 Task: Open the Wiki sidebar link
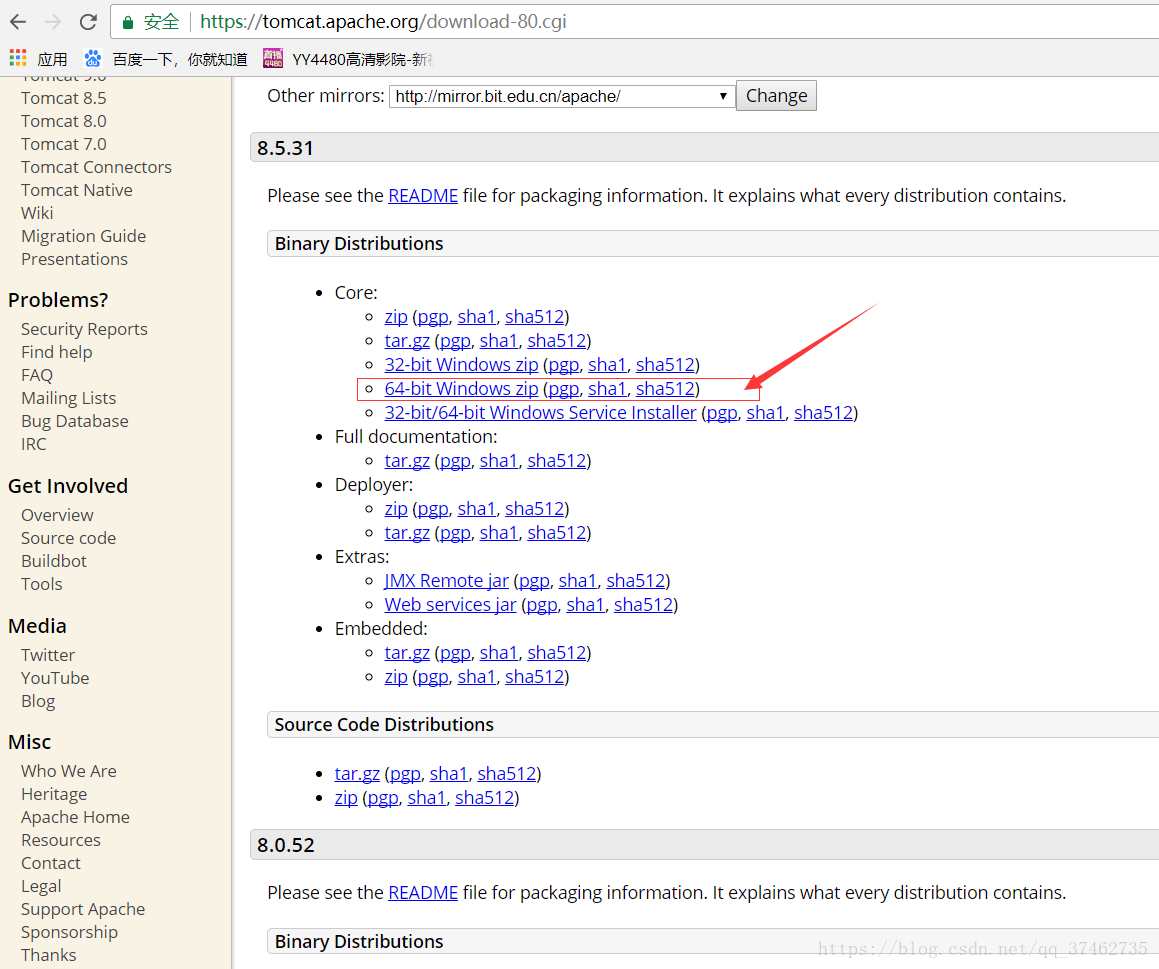[37, 213]
